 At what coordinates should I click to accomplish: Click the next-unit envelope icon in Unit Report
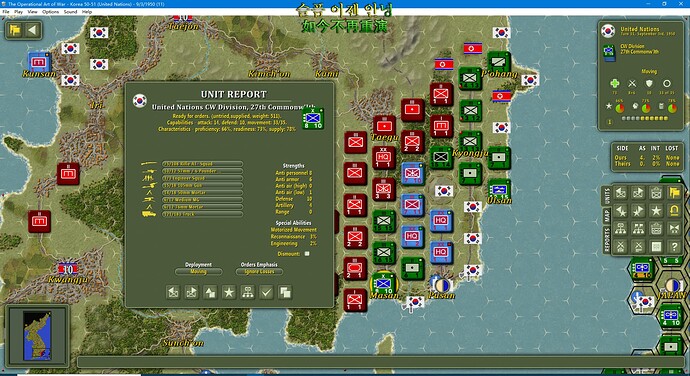click(x=191, y=292)
